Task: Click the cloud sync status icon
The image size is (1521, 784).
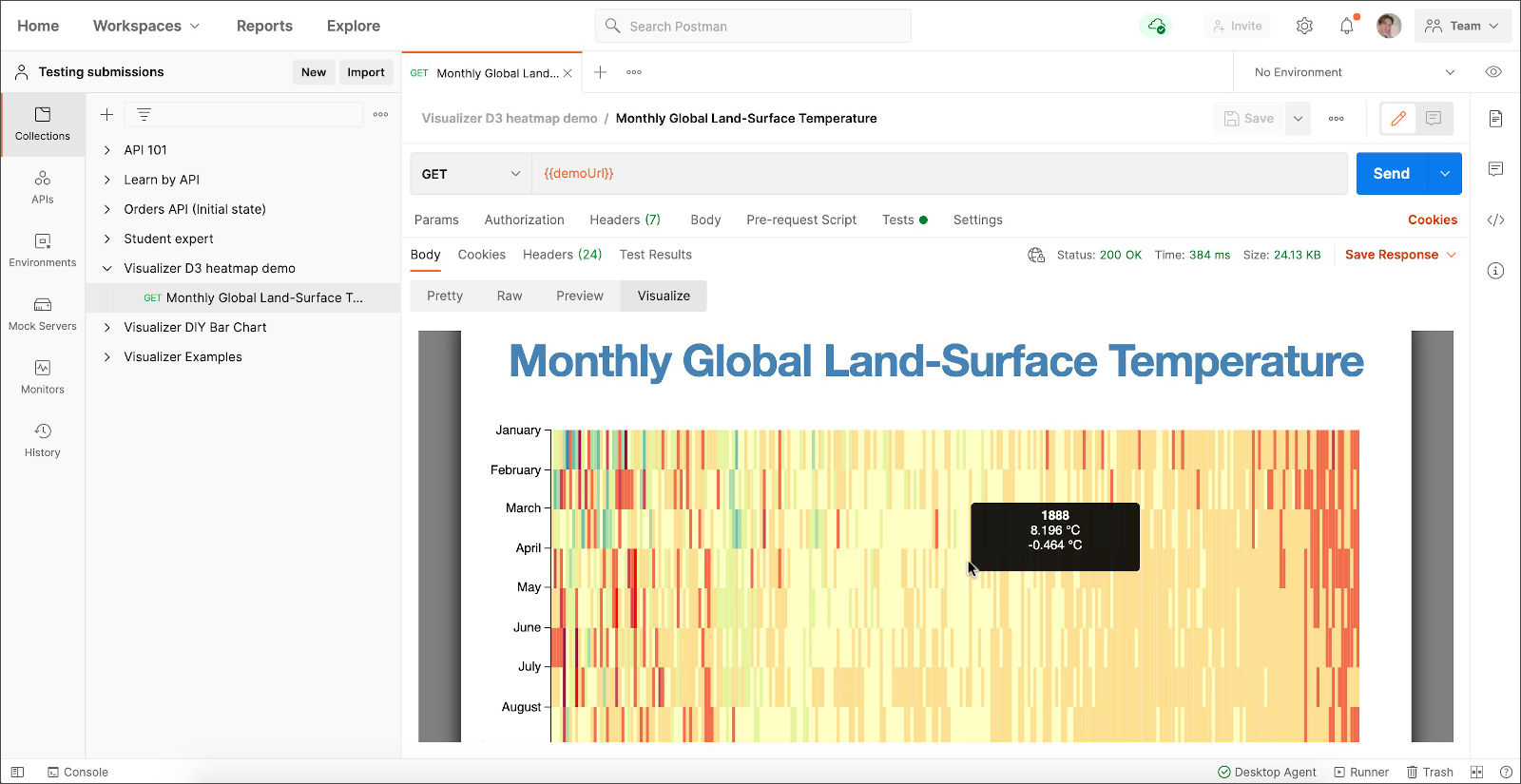Action: 1156,26
